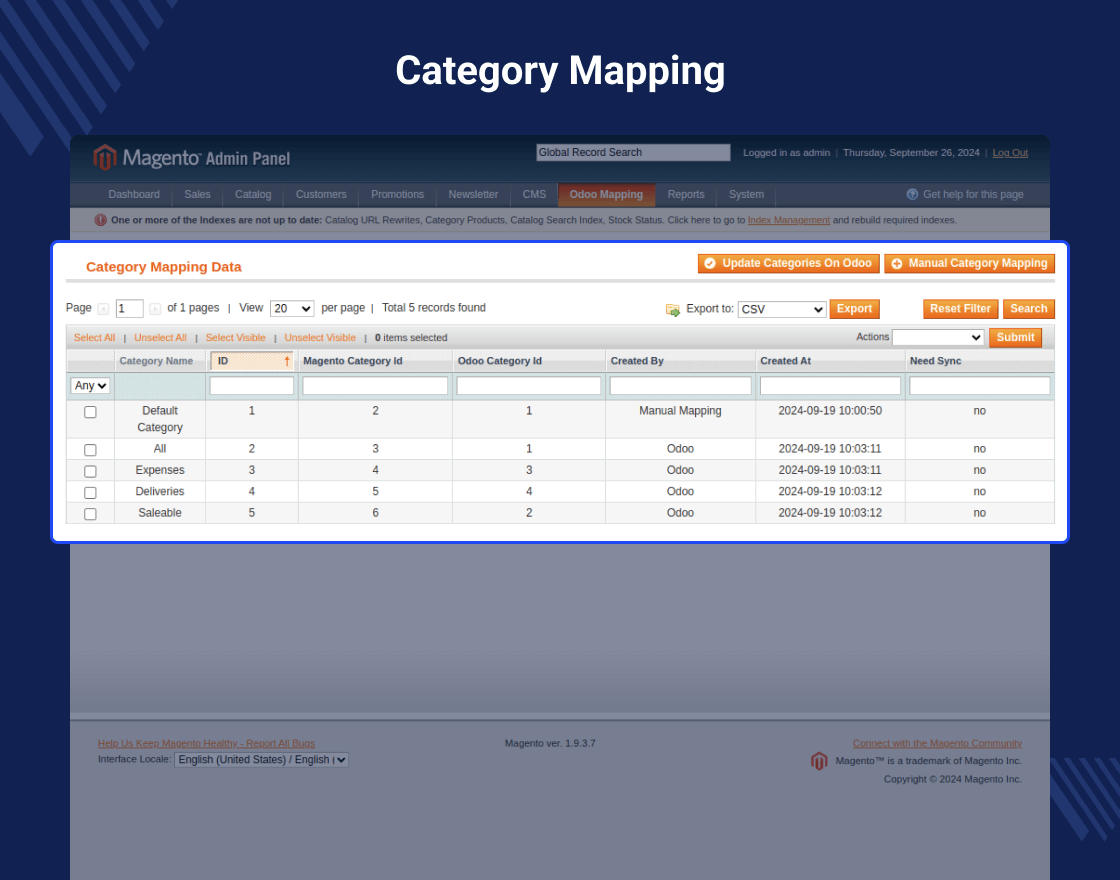Open the System menu
This screenshot has width=1120, height=880.
746,194
